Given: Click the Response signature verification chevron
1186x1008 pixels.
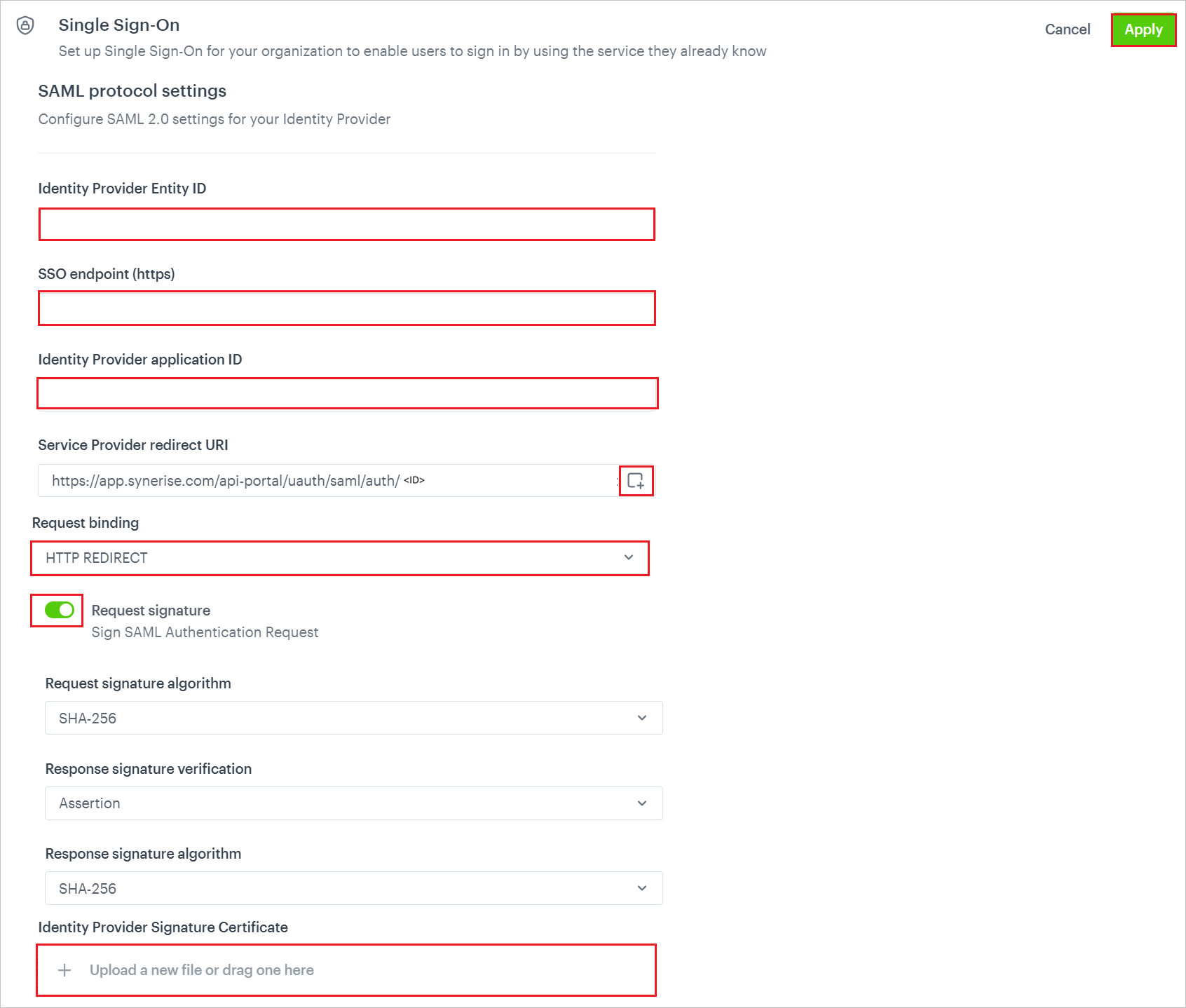Looking at the screenshot, I should tap(641, 803).
